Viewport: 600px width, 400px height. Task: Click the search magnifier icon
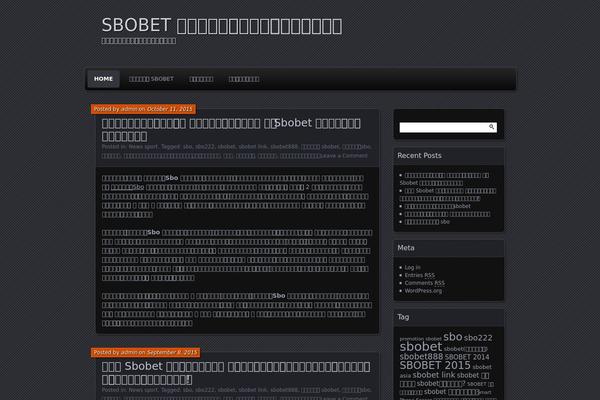491,127
